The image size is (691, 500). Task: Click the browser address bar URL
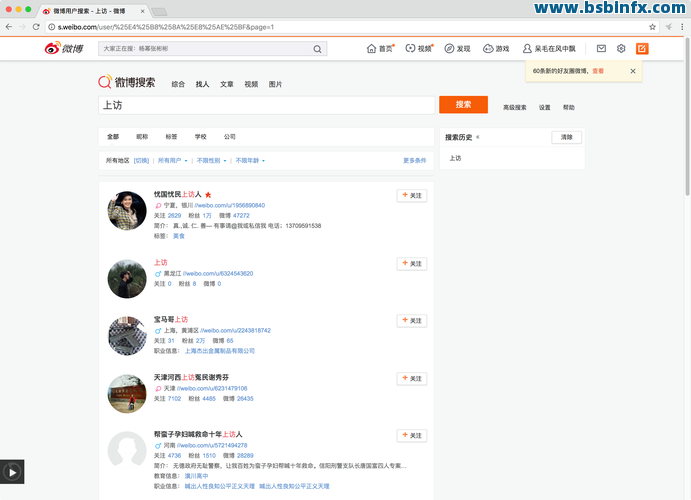tap(166, 27)
